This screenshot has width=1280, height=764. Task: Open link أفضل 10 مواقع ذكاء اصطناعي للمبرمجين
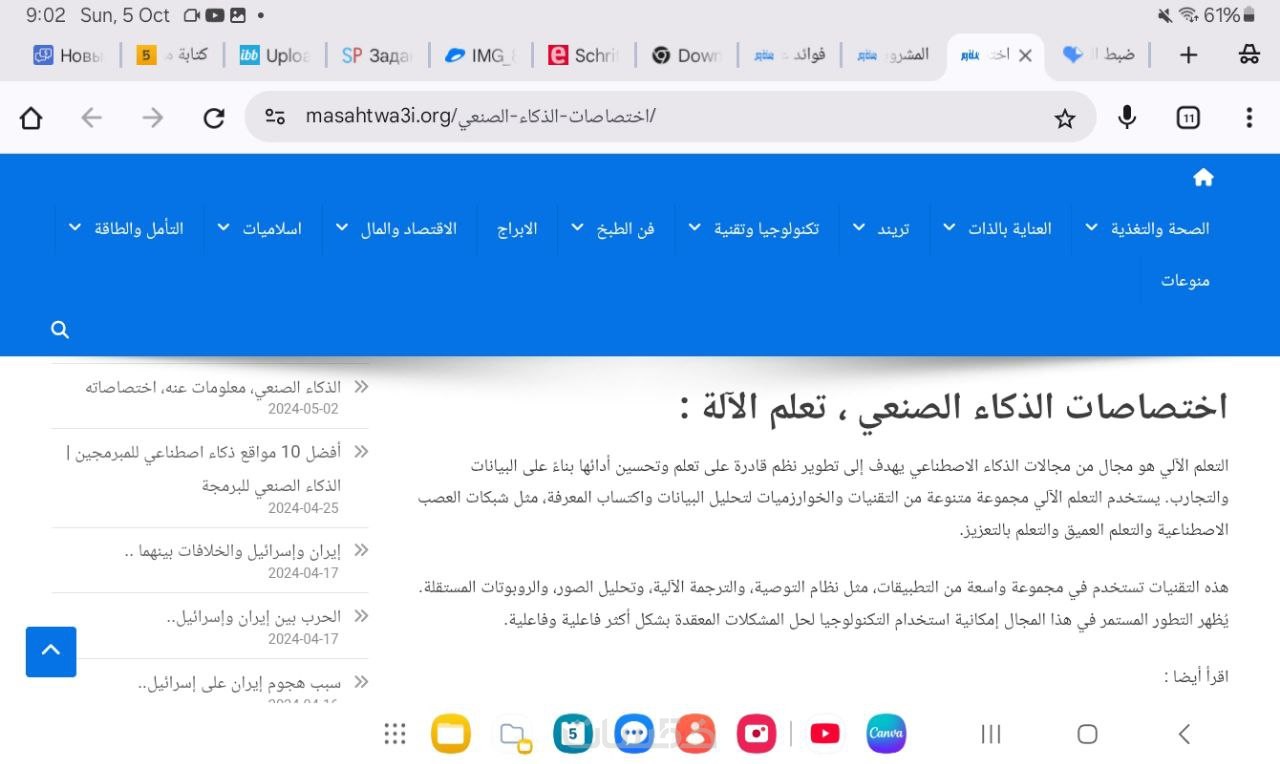(203, 468)
